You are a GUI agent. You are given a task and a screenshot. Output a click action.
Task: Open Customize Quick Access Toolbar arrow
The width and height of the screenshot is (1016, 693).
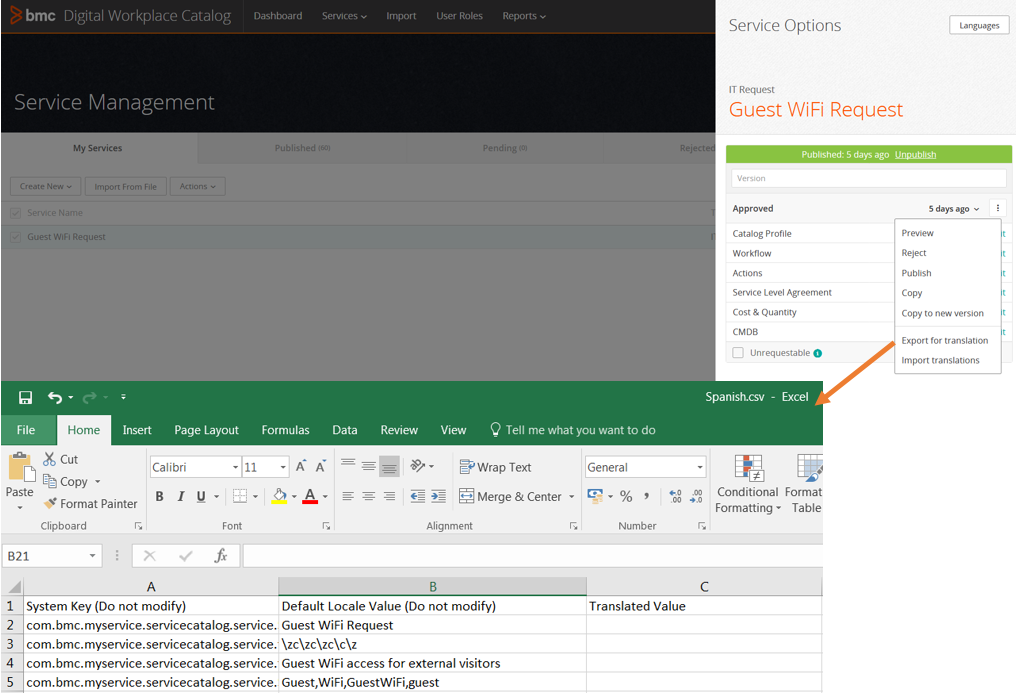tap(123, 397)
